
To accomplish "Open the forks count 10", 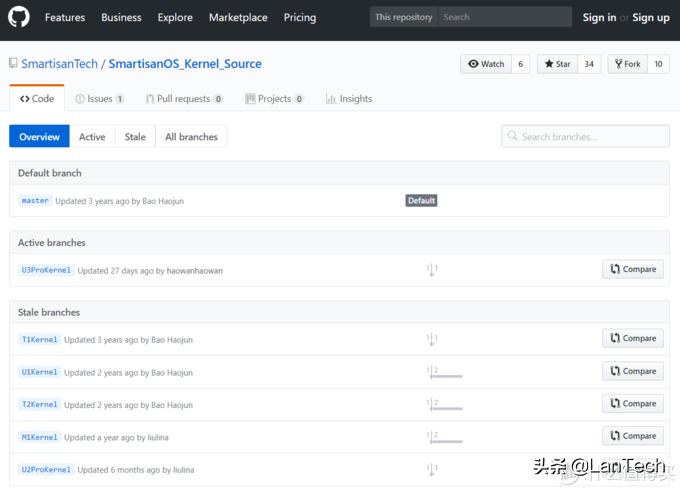I will [x=658, y=64].
